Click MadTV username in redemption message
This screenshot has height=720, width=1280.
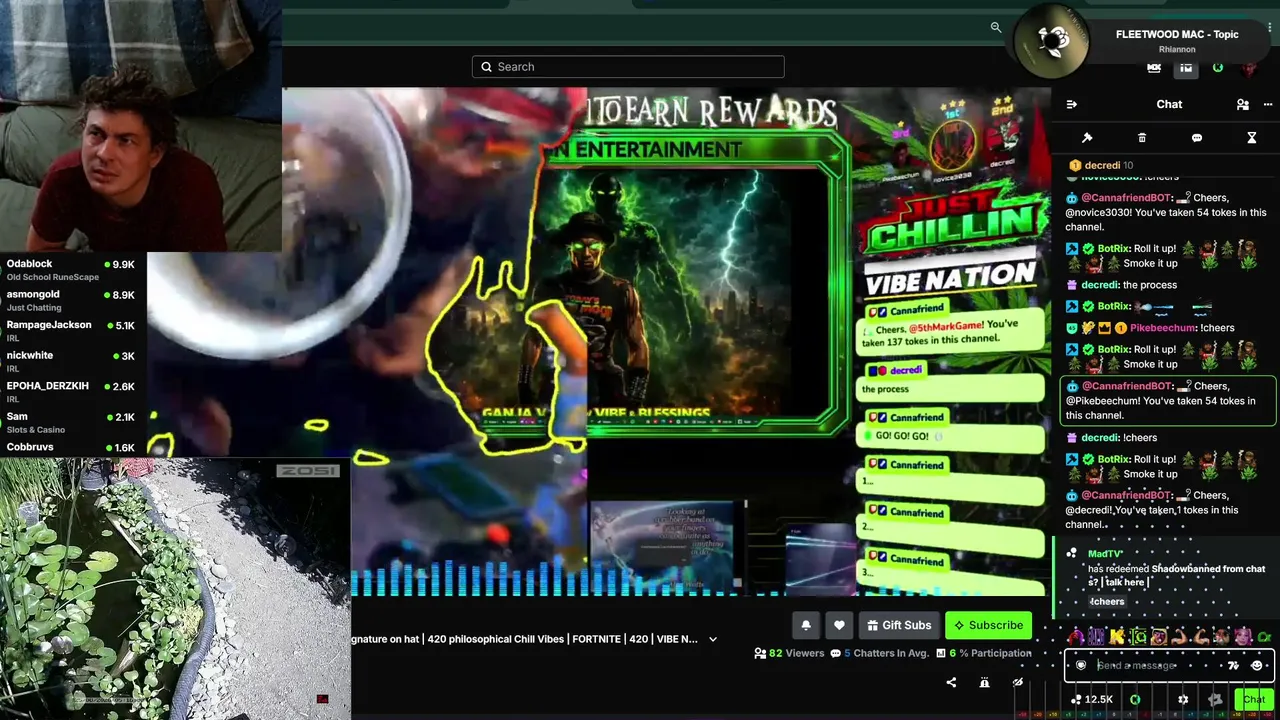click(1105, 553)
